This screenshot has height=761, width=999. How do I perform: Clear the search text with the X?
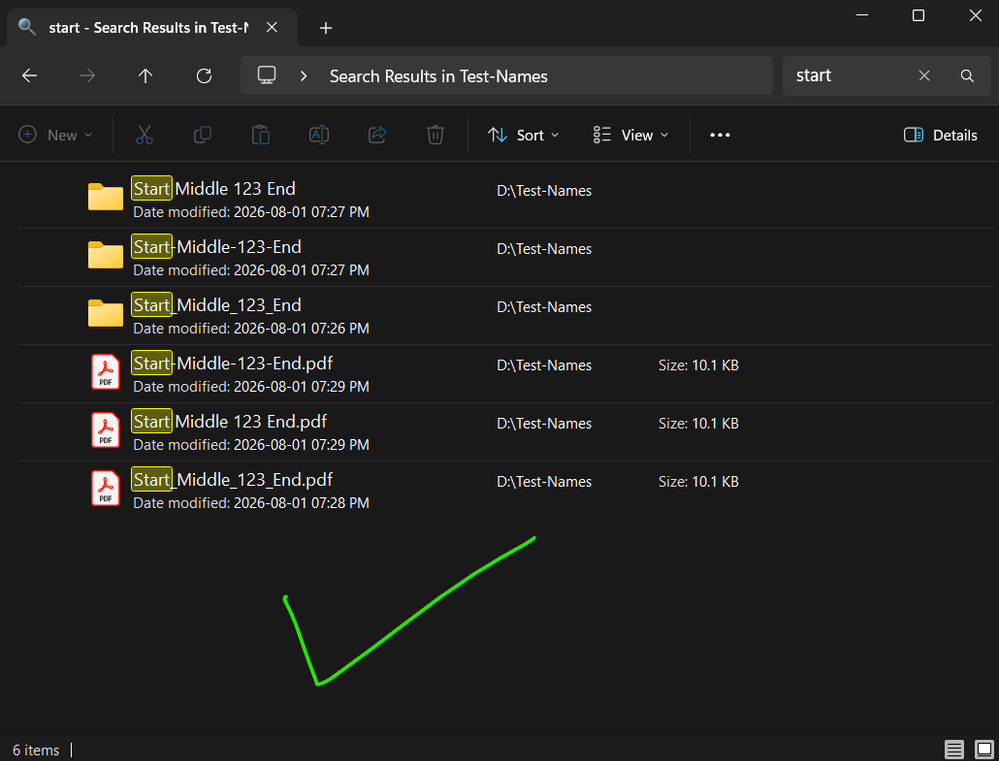pos(924,76)
